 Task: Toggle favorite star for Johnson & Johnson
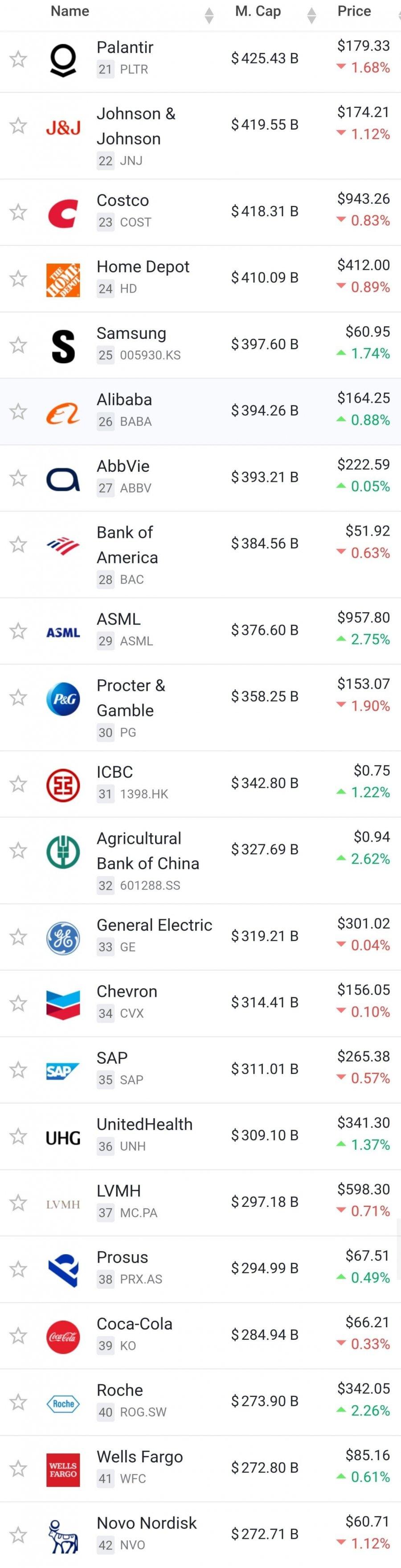coord(18,126)
